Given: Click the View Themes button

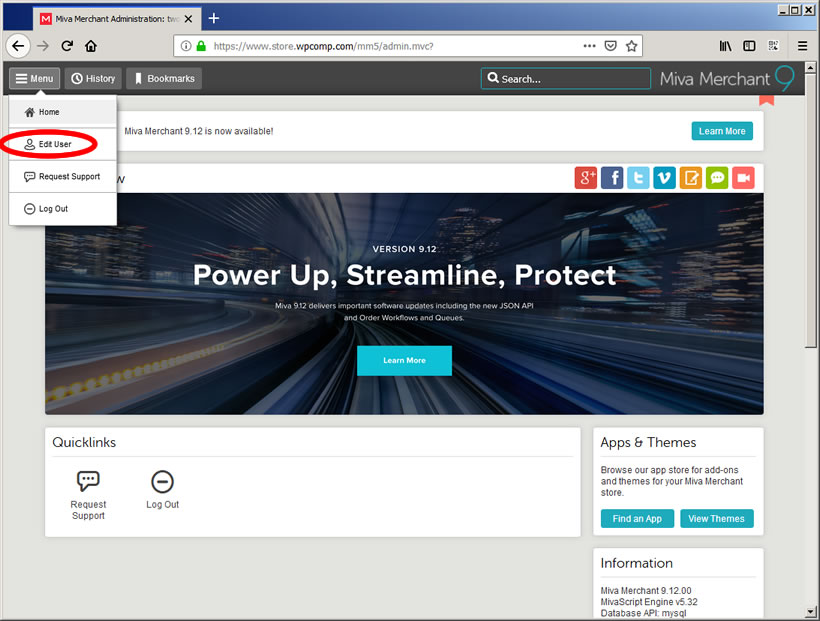Looking at the screenshot, I should tap(716, 519).
